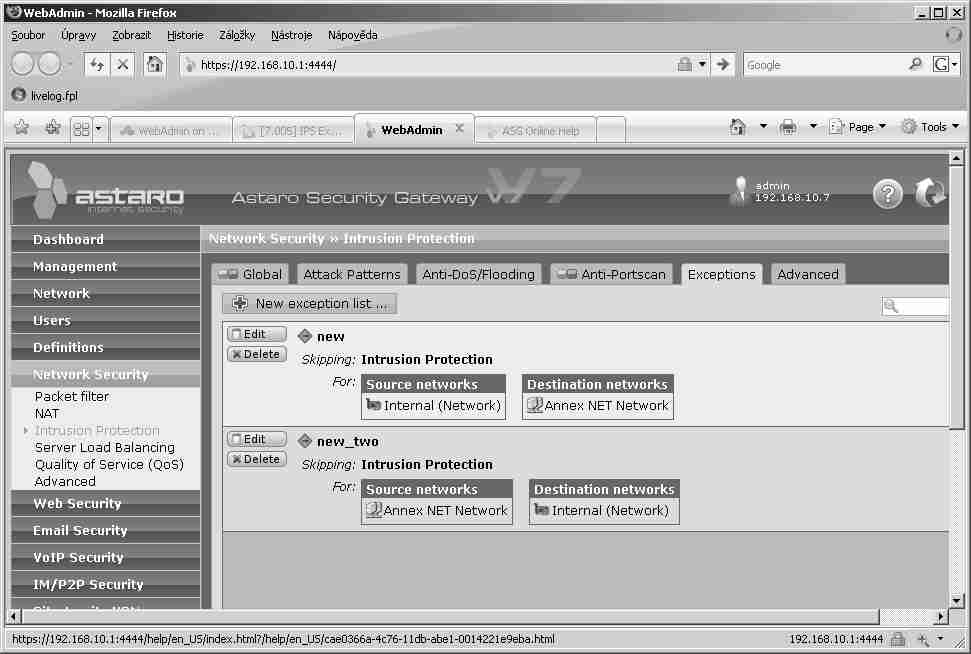Image resolution: width=971 pixels, height=654 pixels.
Task: Click the magnifier icon in the Google search box
Action: 915,64
